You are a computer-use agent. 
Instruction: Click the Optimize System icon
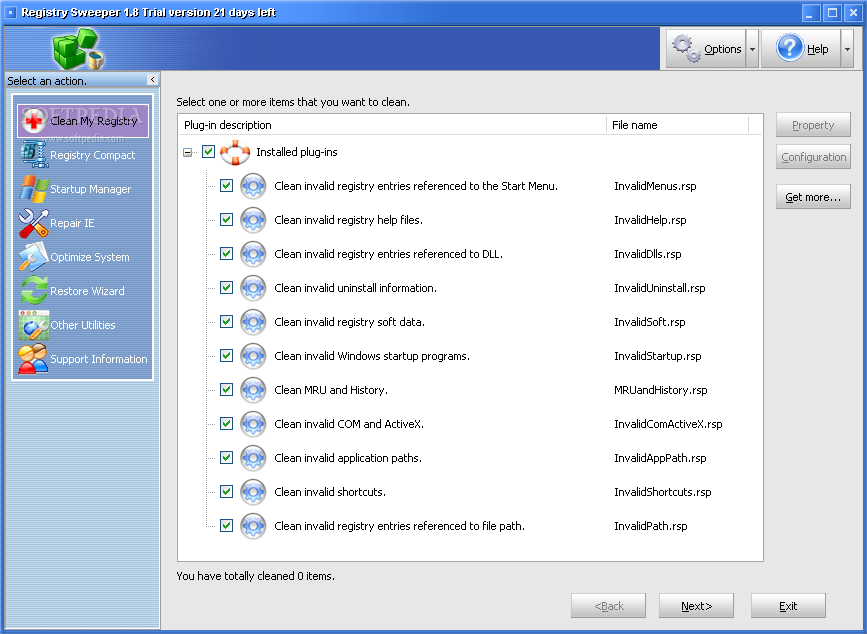33,256
